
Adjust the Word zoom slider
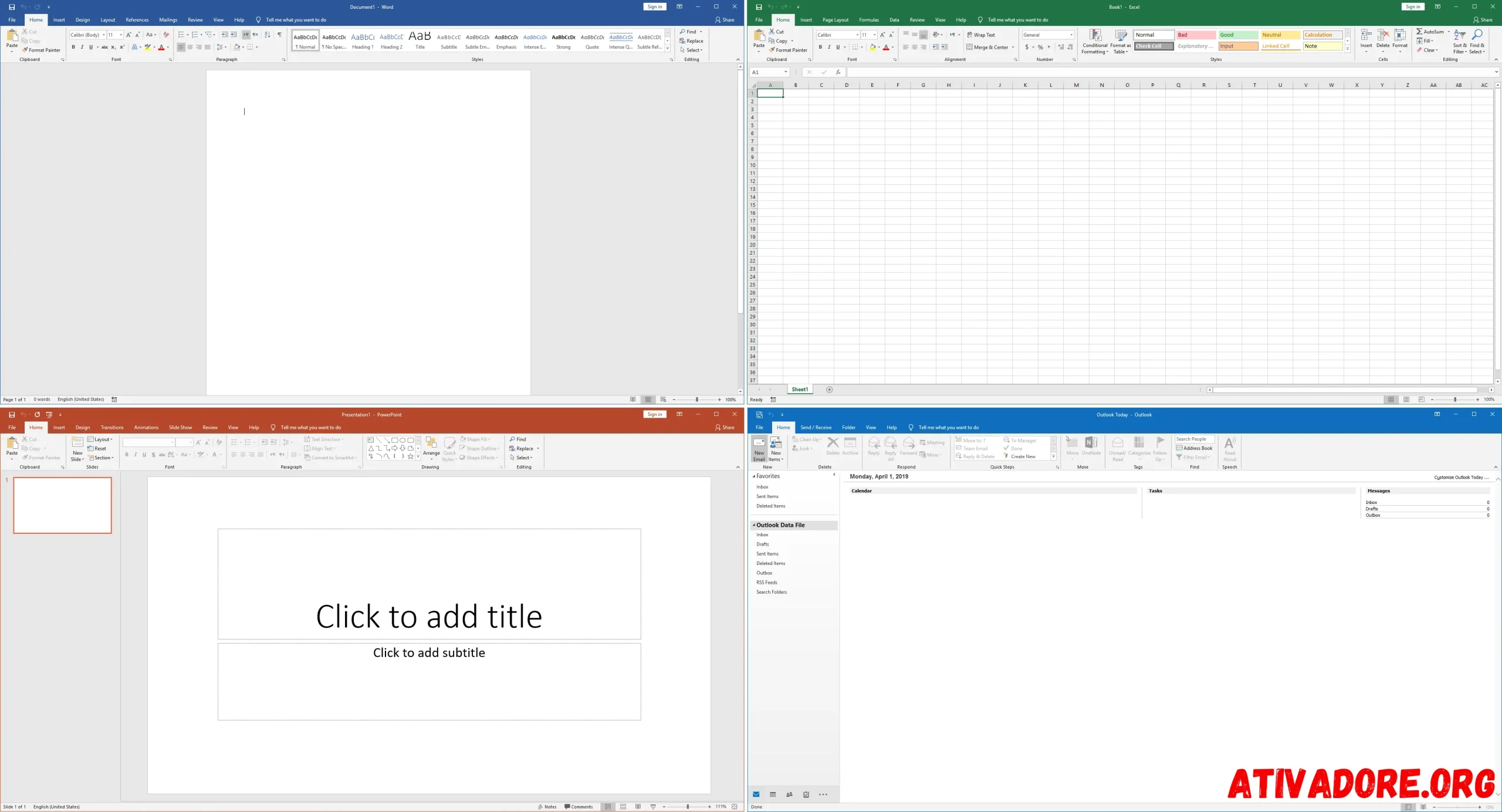(x=696, y=400)
